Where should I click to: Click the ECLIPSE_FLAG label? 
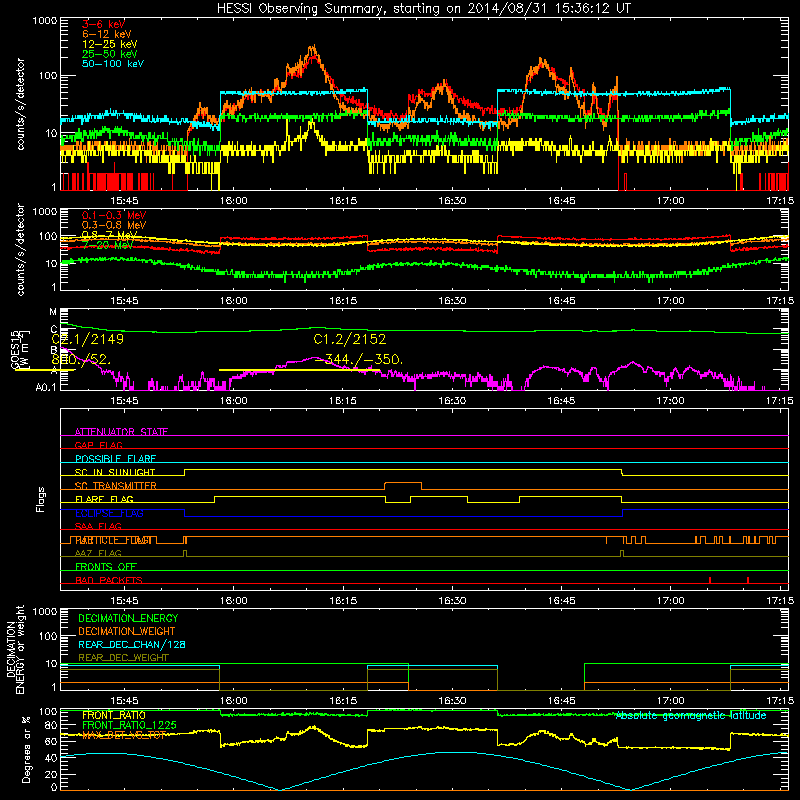(109, 513)
